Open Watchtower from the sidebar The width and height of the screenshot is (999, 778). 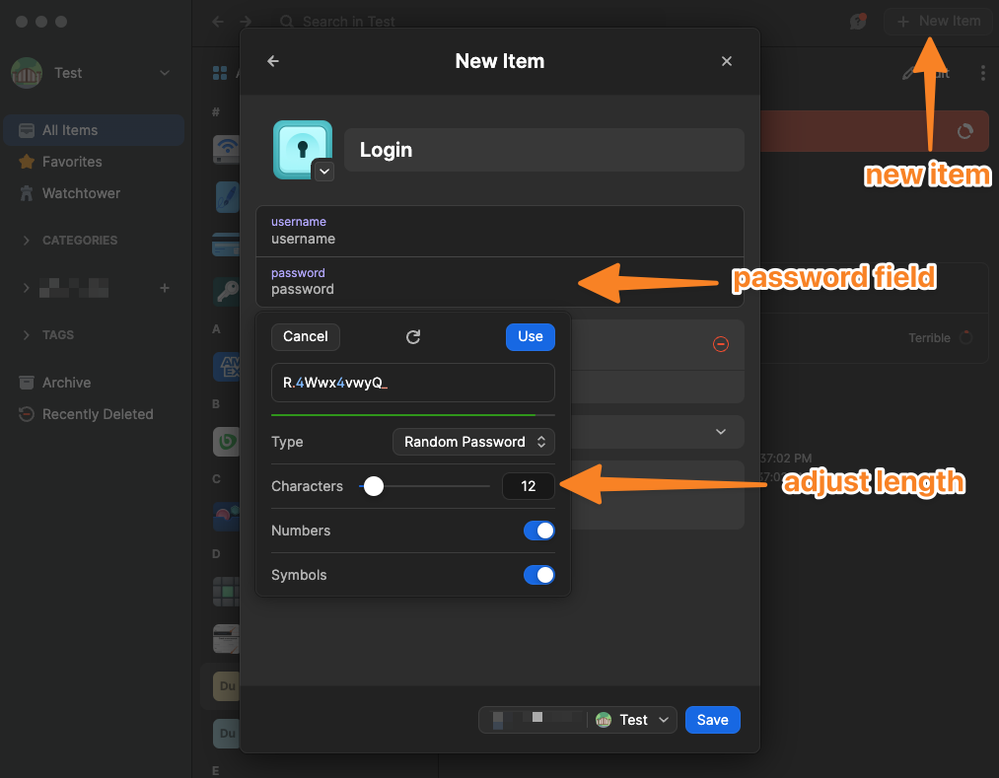pyautogui.click(x=80, y=193)
